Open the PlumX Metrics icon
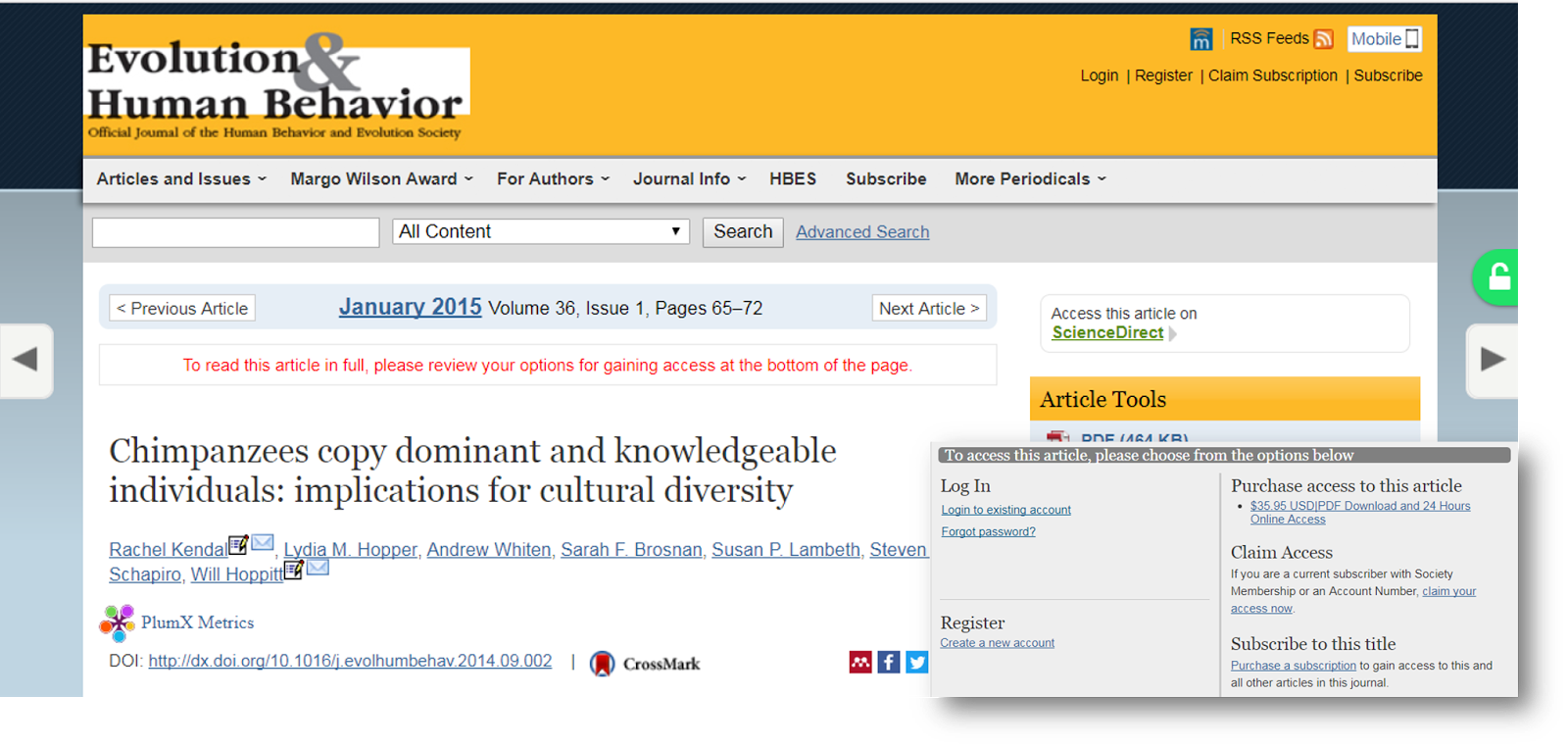1568x747 pixels. [117, 622]
